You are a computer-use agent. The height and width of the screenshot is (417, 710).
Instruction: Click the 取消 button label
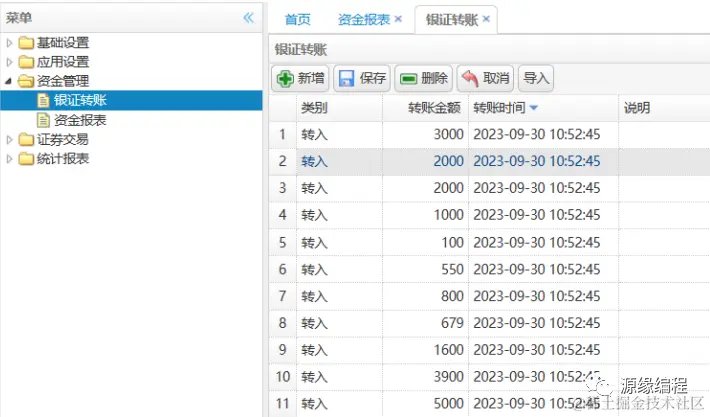tap(496, 78)
